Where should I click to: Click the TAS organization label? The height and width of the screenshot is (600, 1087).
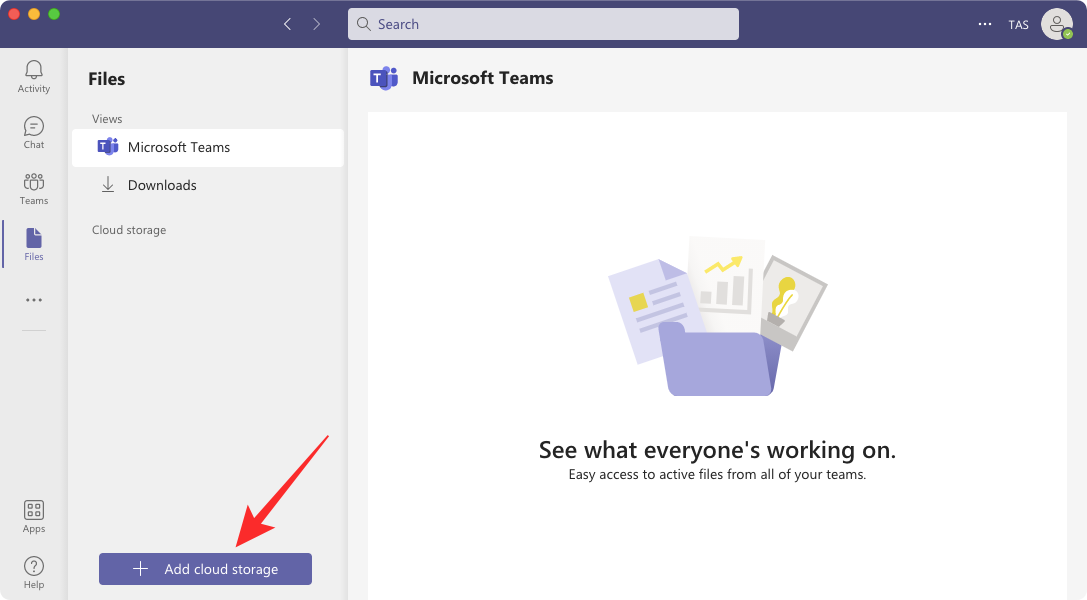click(x=1018, y=24)
